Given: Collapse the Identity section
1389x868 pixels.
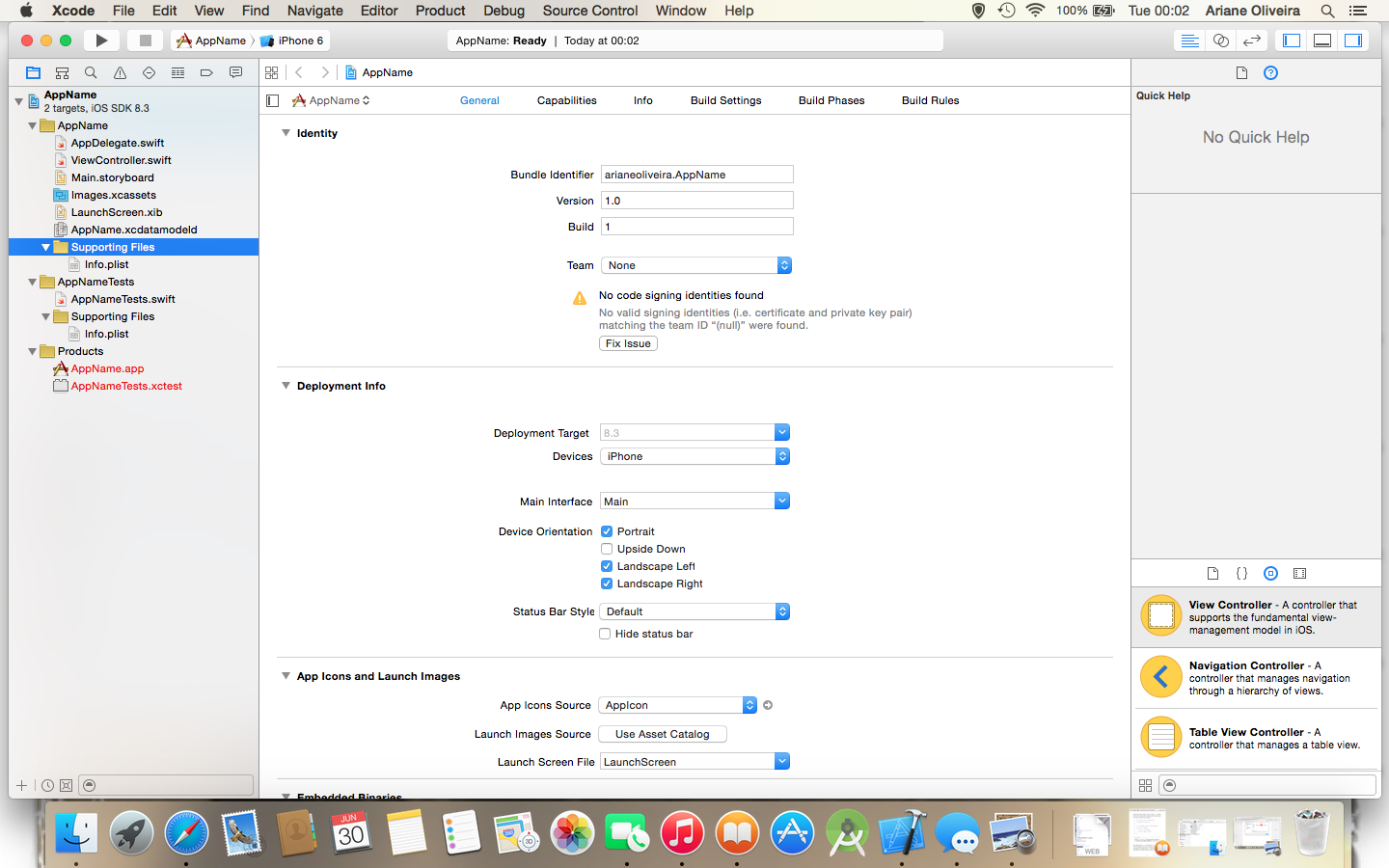Looking at the screenshot, I should tap(286, 133).
